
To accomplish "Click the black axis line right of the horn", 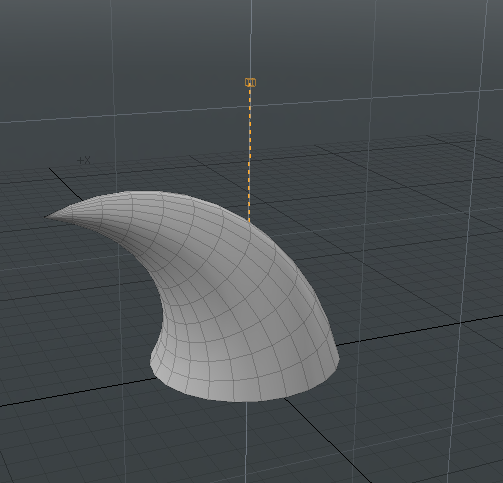I will click(420, 329).
